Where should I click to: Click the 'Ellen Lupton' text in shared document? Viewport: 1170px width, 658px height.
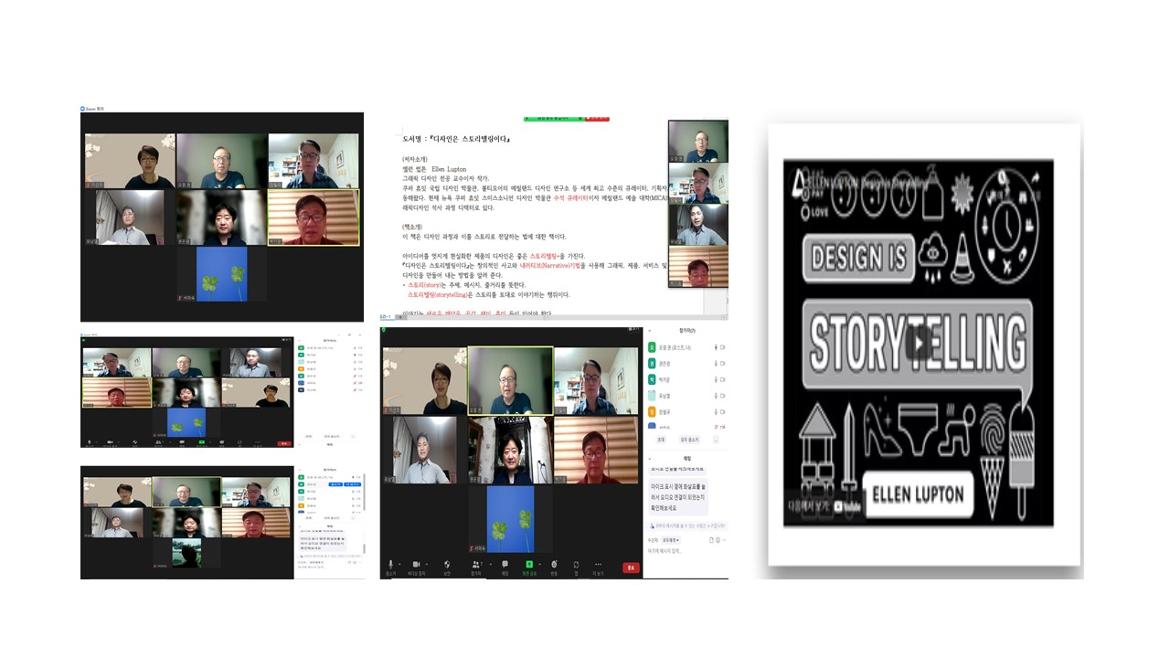(x=448, y=169)
